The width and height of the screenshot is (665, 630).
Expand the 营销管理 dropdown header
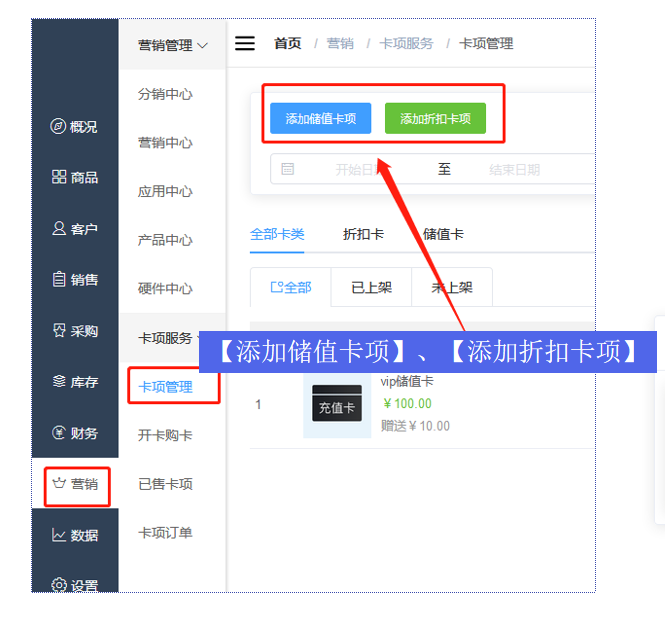(172, 45)
